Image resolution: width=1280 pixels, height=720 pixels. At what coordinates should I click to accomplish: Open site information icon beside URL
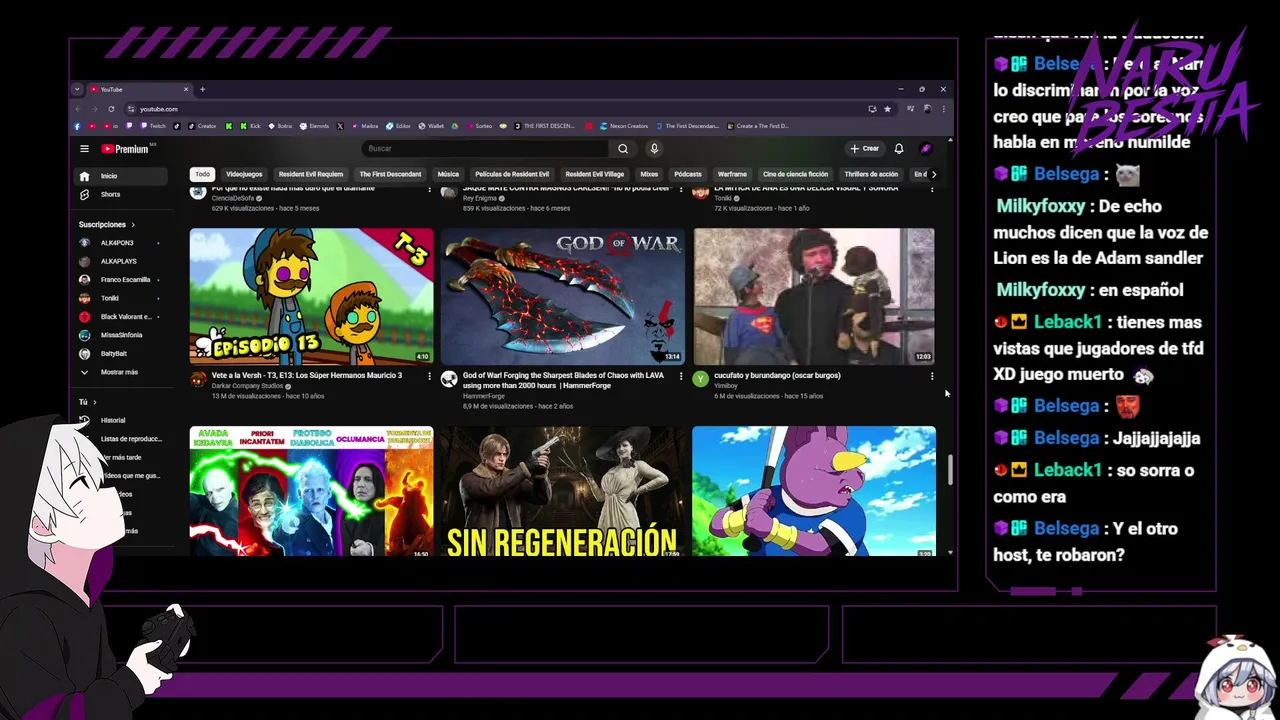[x=131, y=109]
